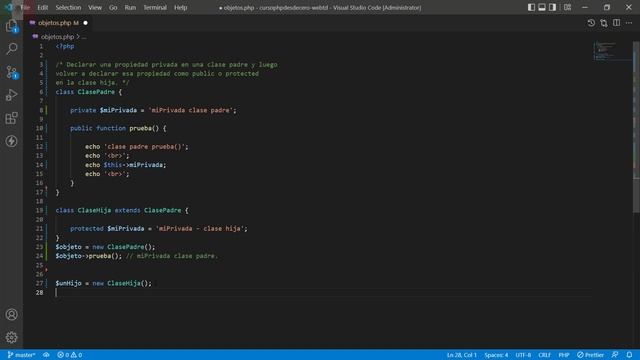640x360 pixels.
Task: Change indentation via Spaces: 4
Action: (496, 355)
